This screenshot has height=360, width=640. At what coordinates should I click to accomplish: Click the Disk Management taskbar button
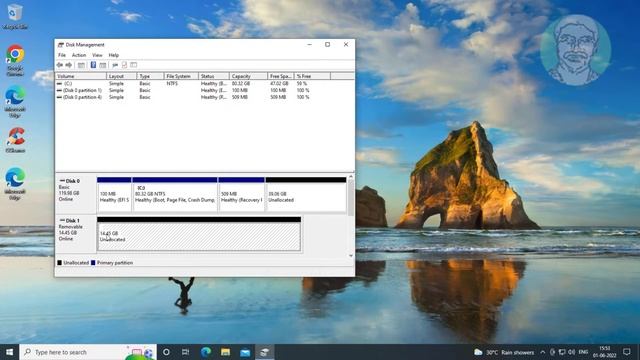264,352
